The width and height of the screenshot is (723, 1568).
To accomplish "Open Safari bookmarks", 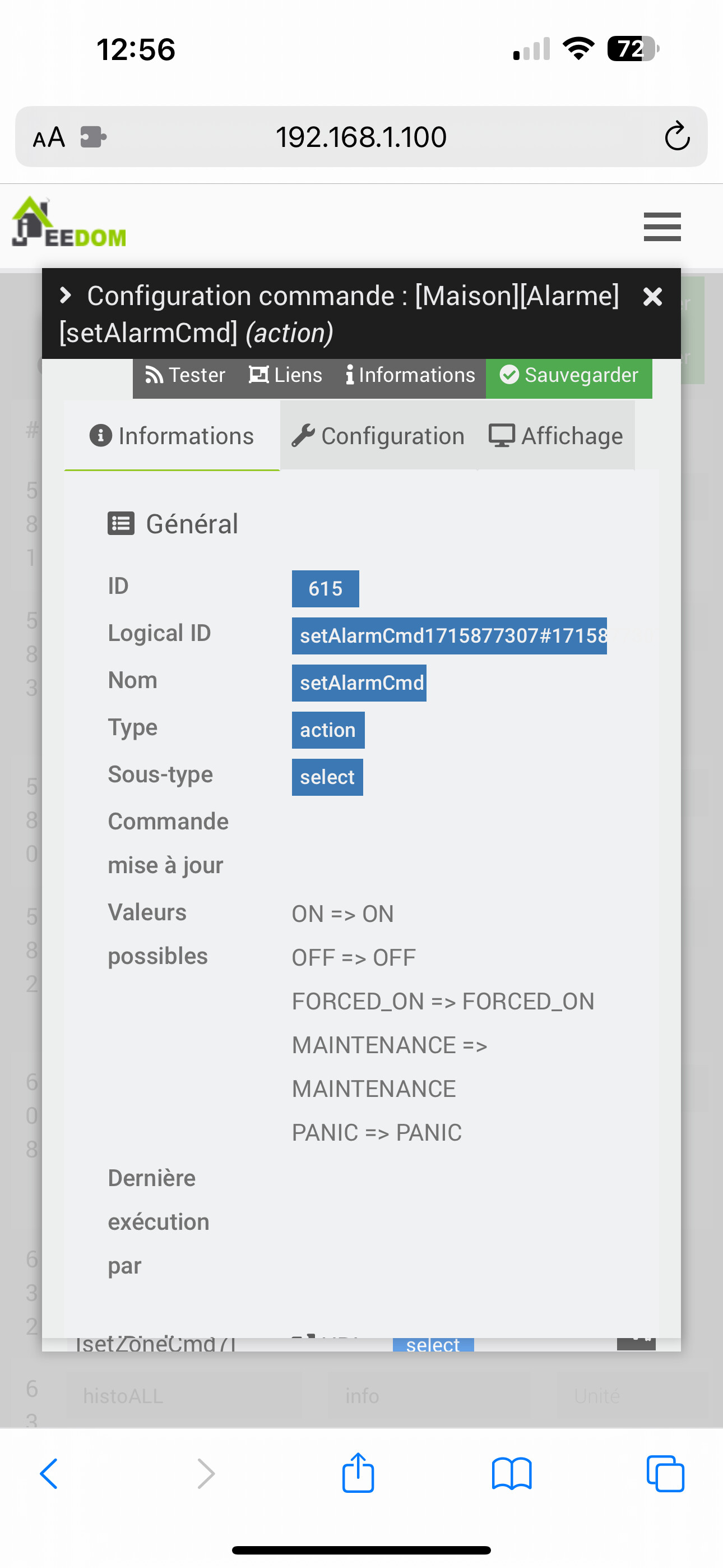I will pyautogui.click(x=512, y=1474).
